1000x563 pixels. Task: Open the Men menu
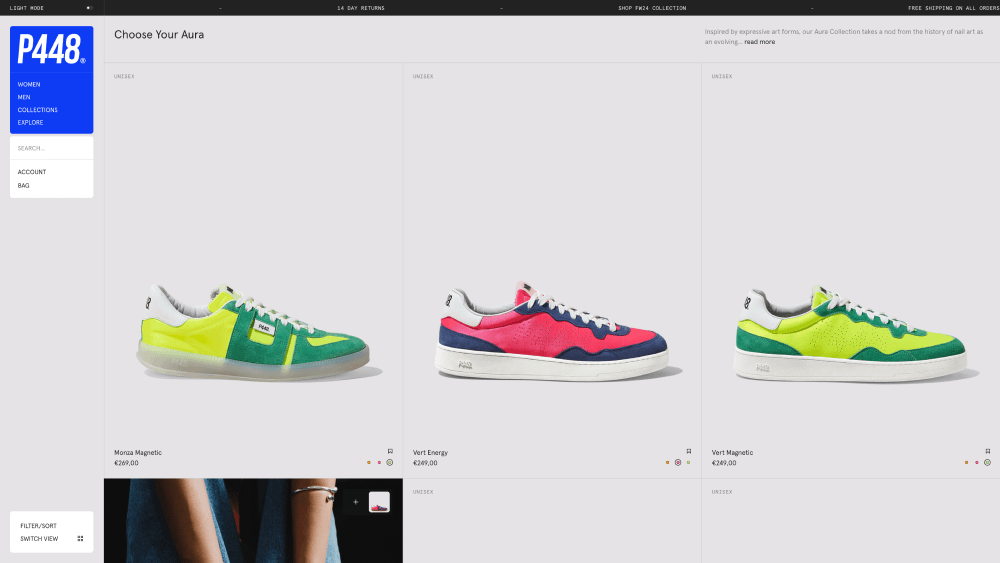(x=24, y=97)
